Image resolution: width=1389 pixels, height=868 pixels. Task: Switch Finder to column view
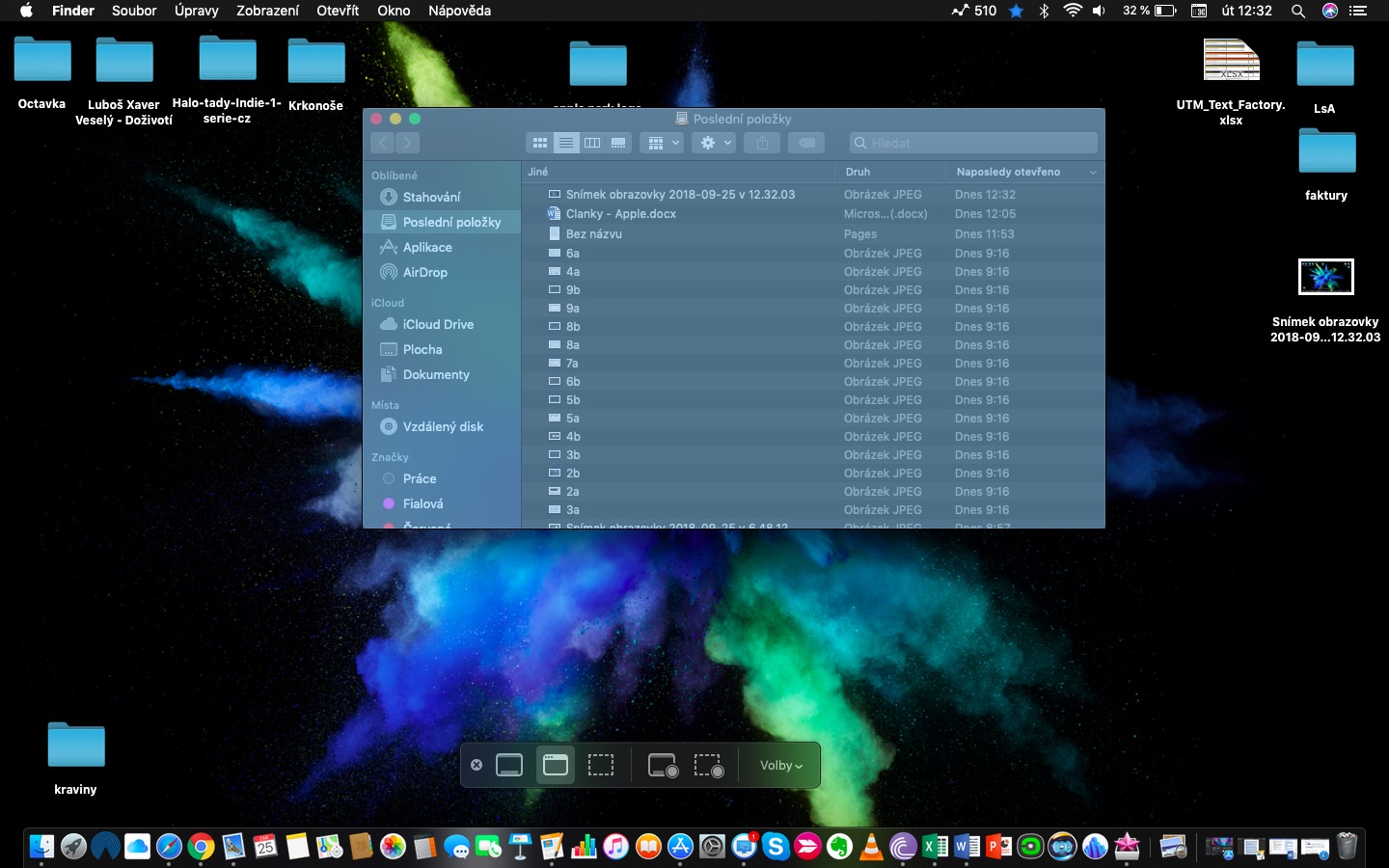(x=591, y=142)
